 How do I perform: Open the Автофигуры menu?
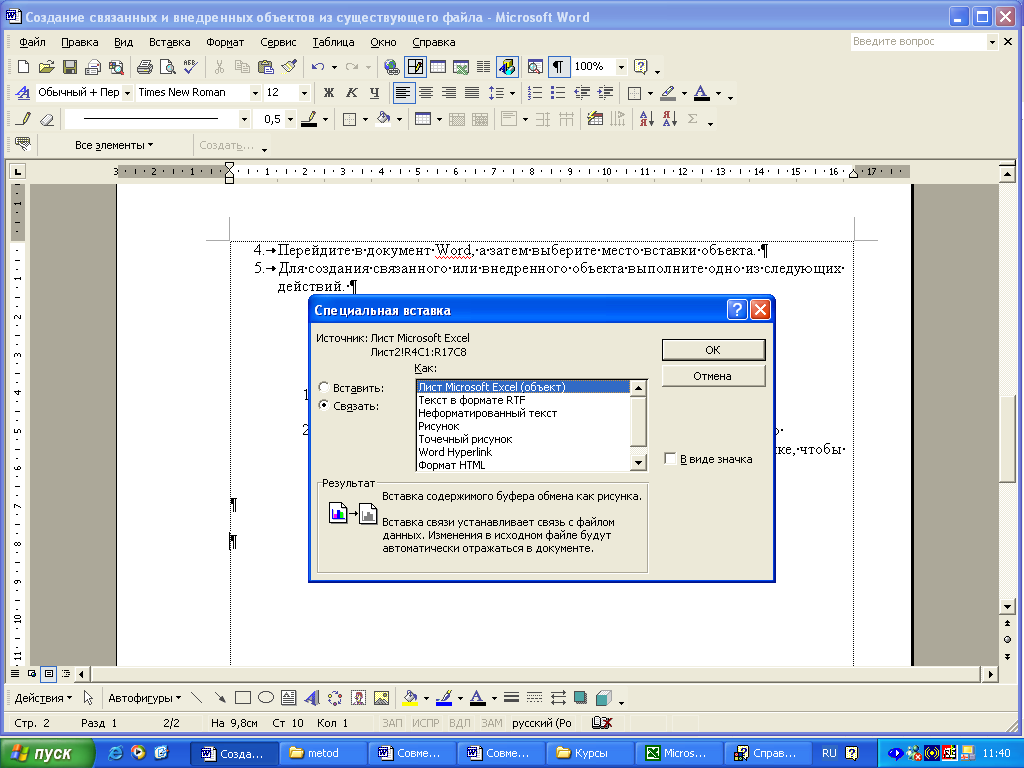pyautogui.click(x=144, y=698)
